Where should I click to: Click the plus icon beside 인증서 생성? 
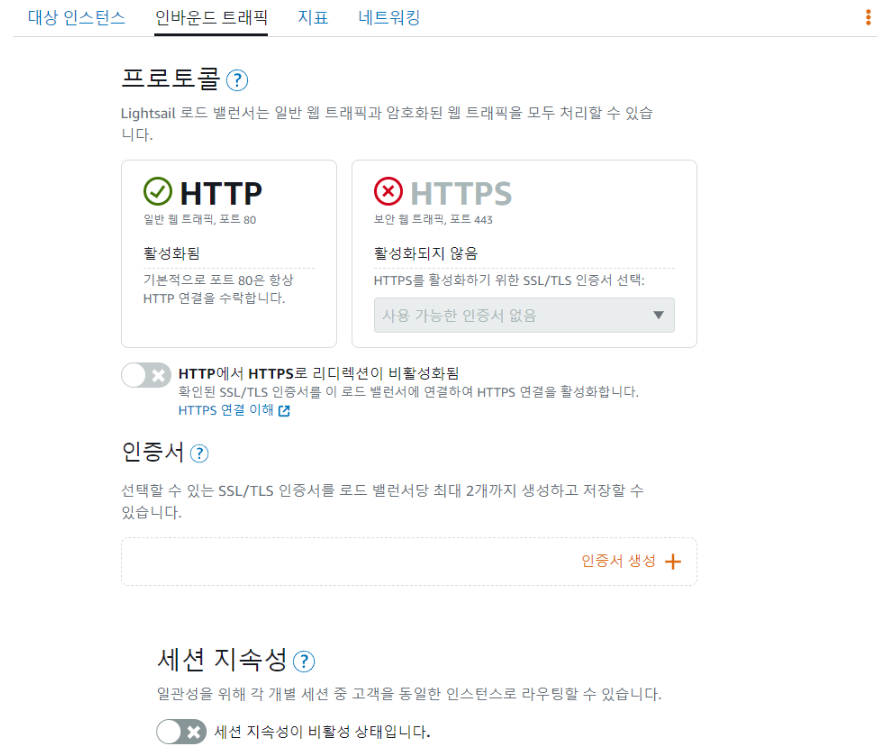673,562
